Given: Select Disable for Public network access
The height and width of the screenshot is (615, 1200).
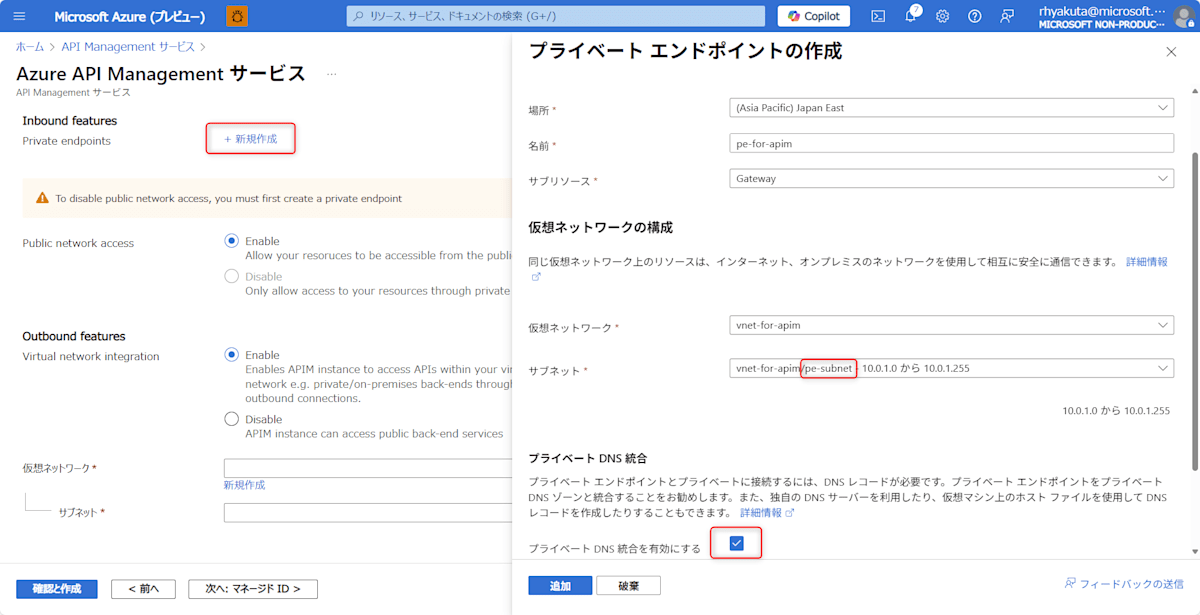Looking at the screenshot, I should (232, 276).
